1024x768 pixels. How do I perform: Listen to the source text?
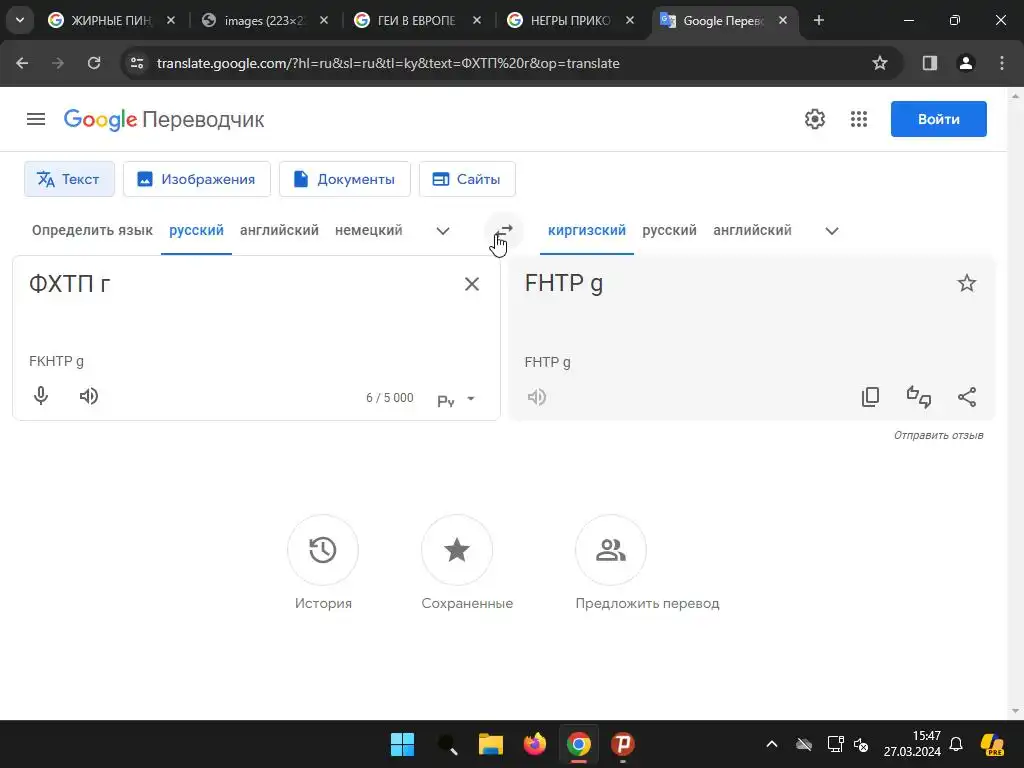tap(89, 396)
